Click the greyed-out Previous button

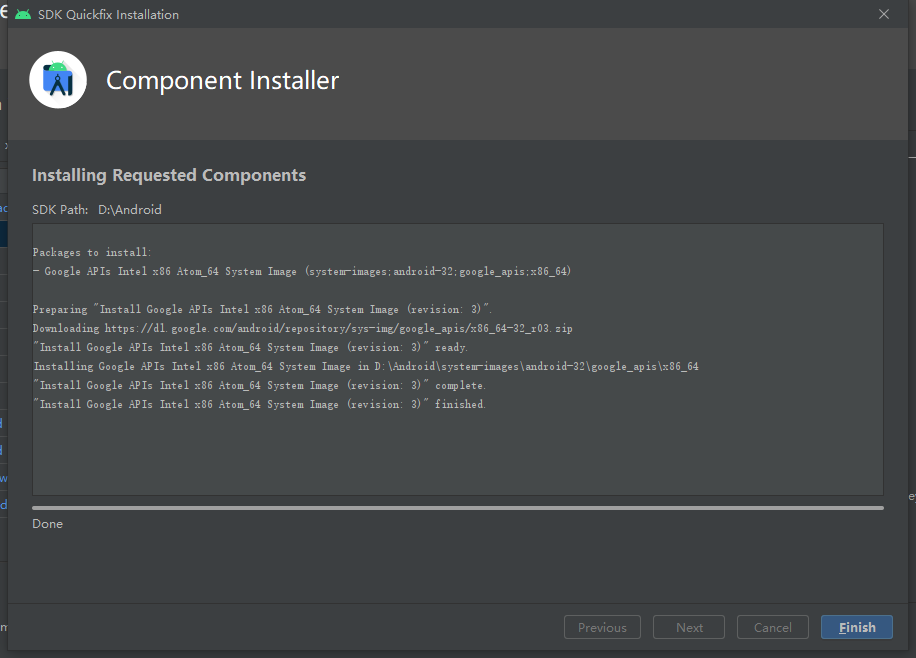pos(602,627)
